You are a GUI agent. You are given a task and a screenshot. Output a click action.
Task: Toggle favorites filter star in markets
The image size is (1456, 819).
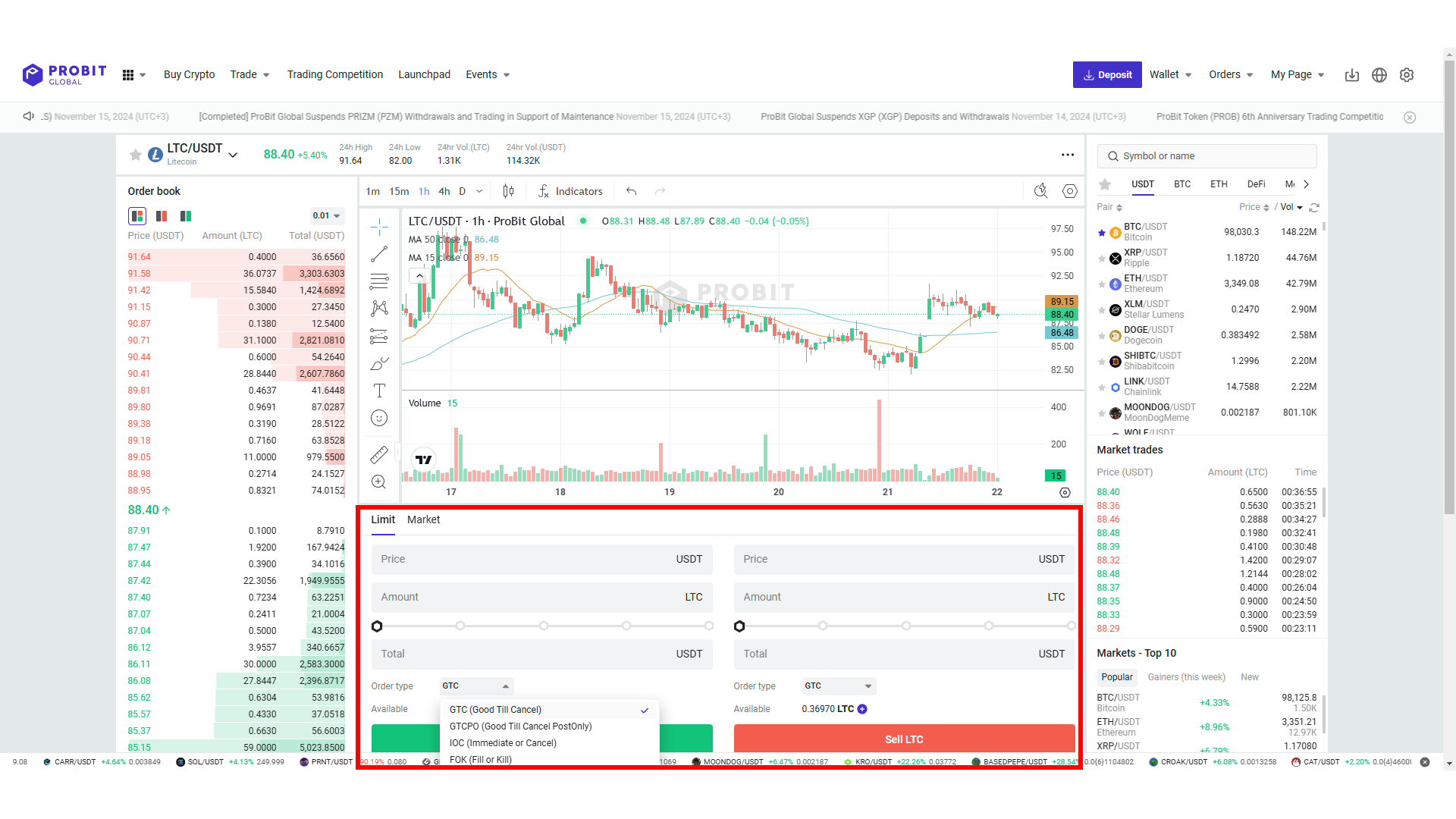(x=1105, y=184)
